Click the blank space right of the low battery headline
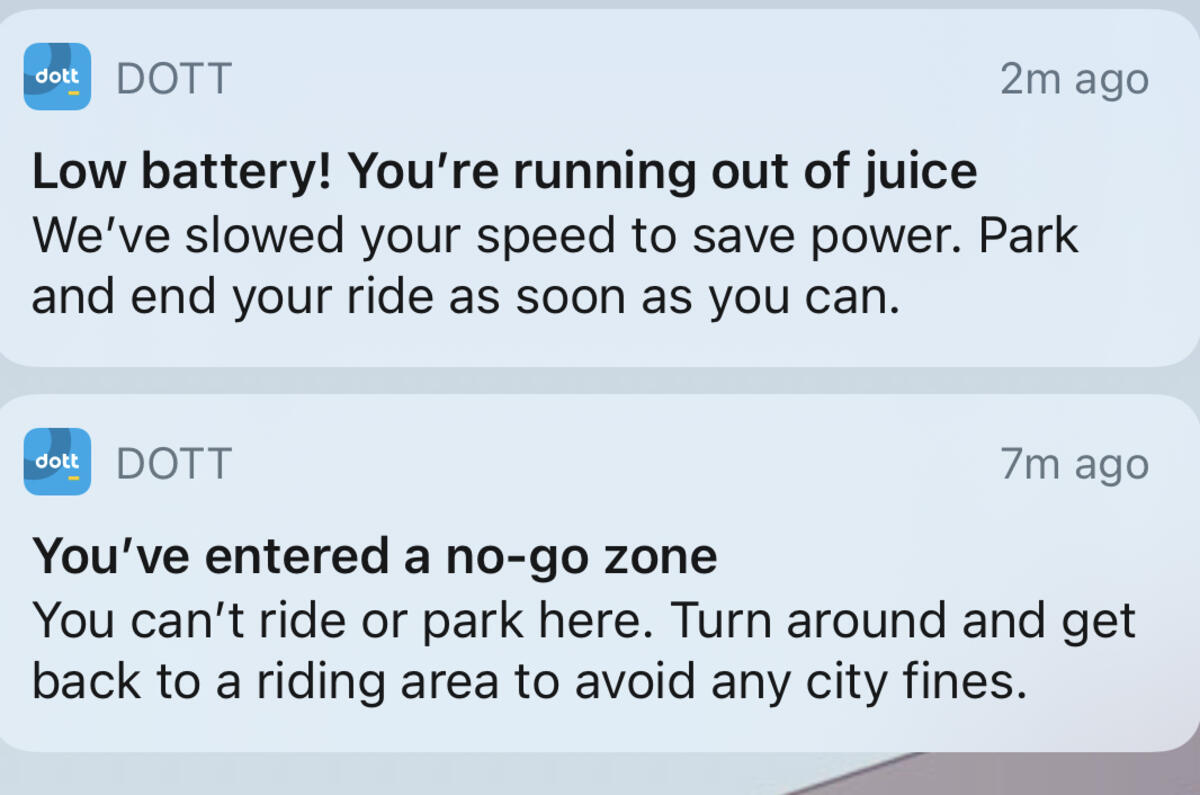1200x795 pixels. 1080,172
